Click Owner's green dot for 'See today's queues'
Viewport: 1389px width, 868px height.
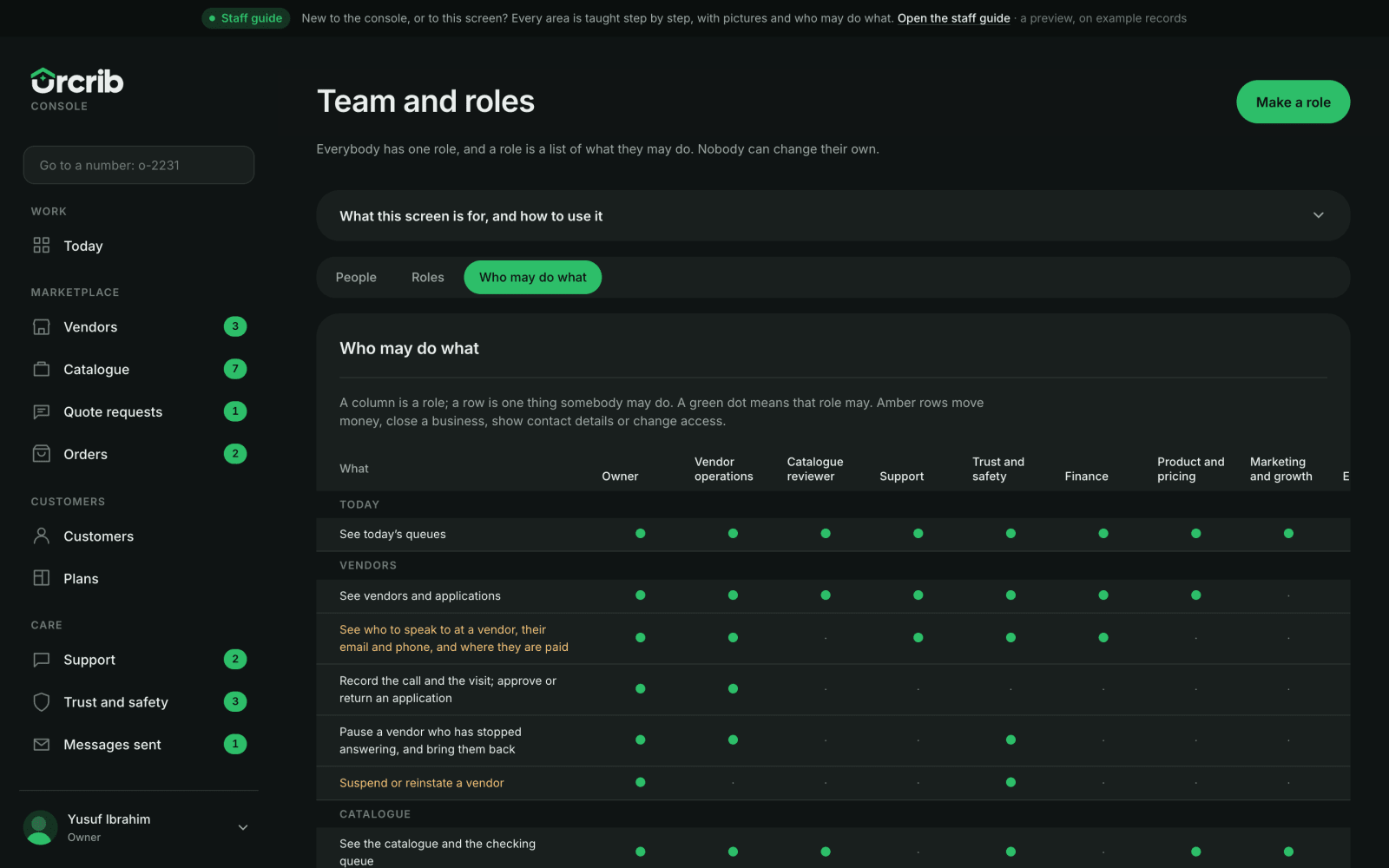pos(640,533)
